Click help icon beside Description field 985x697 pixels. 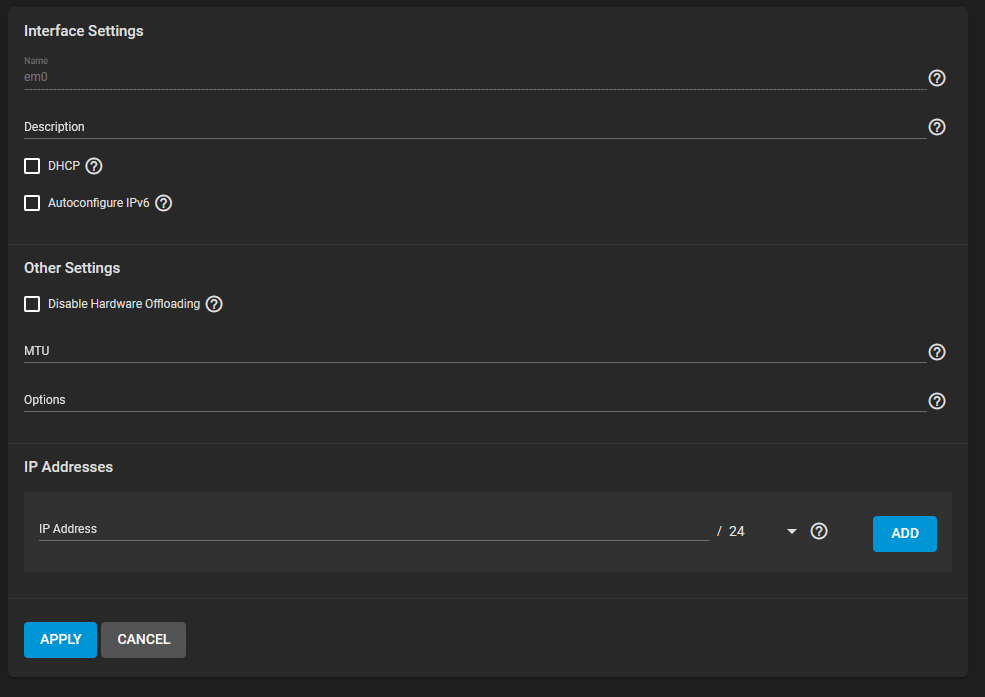(x=937, y=127)
